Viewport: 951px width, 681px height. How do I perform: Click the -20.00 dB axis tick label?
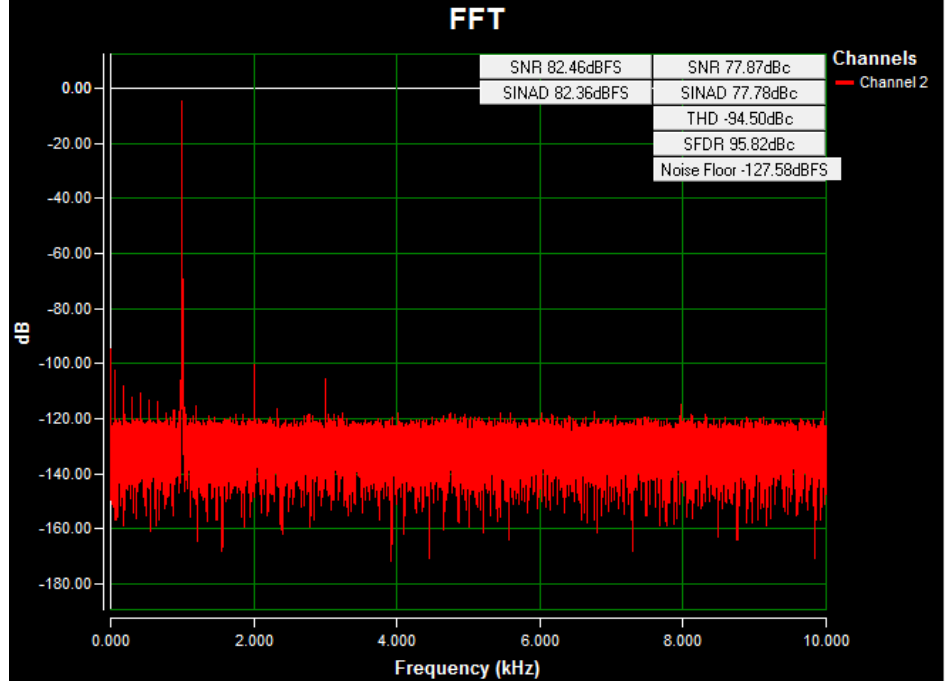[x=69, y=144]
